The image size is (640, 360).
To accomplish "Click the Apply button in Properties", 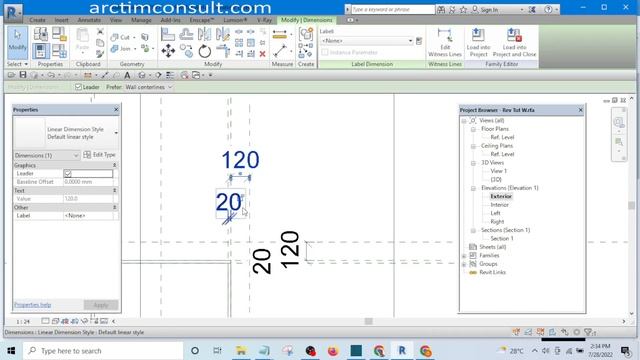I will click(x=101, y=305).
